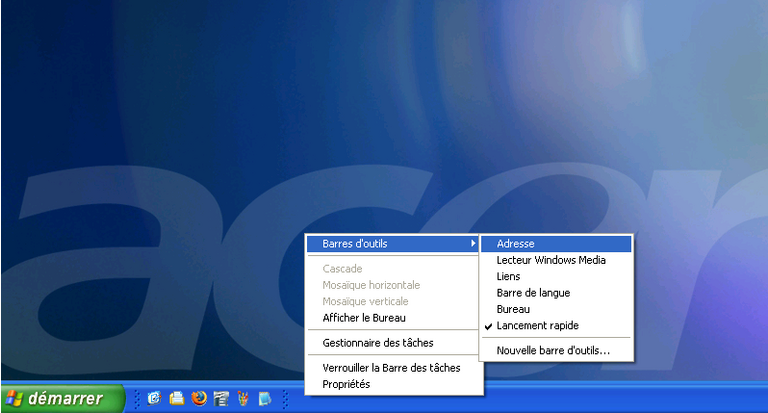Open Gestionnaire des tâches
This screenshot has height=413, width=768.
click(392, 343)
